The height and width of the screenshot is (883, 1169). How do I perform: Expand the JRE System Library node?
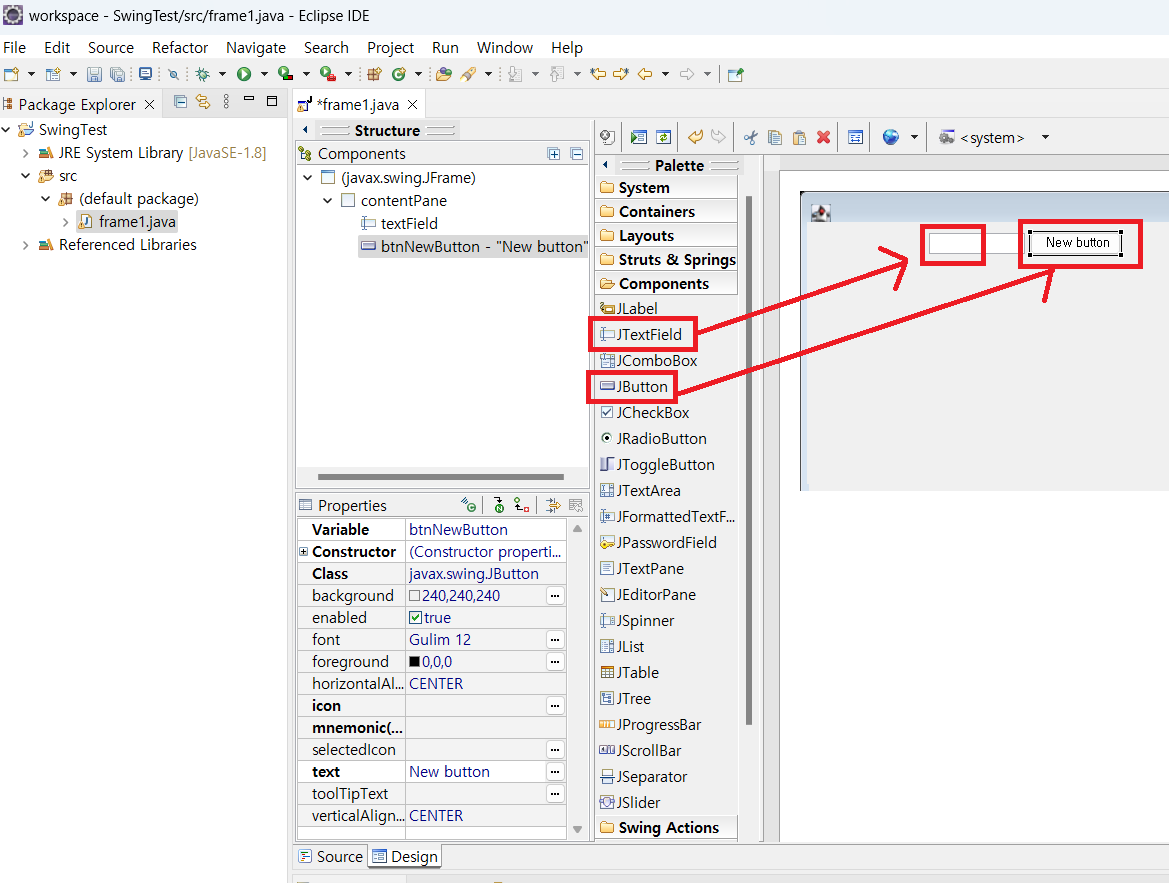click(25, 153)
